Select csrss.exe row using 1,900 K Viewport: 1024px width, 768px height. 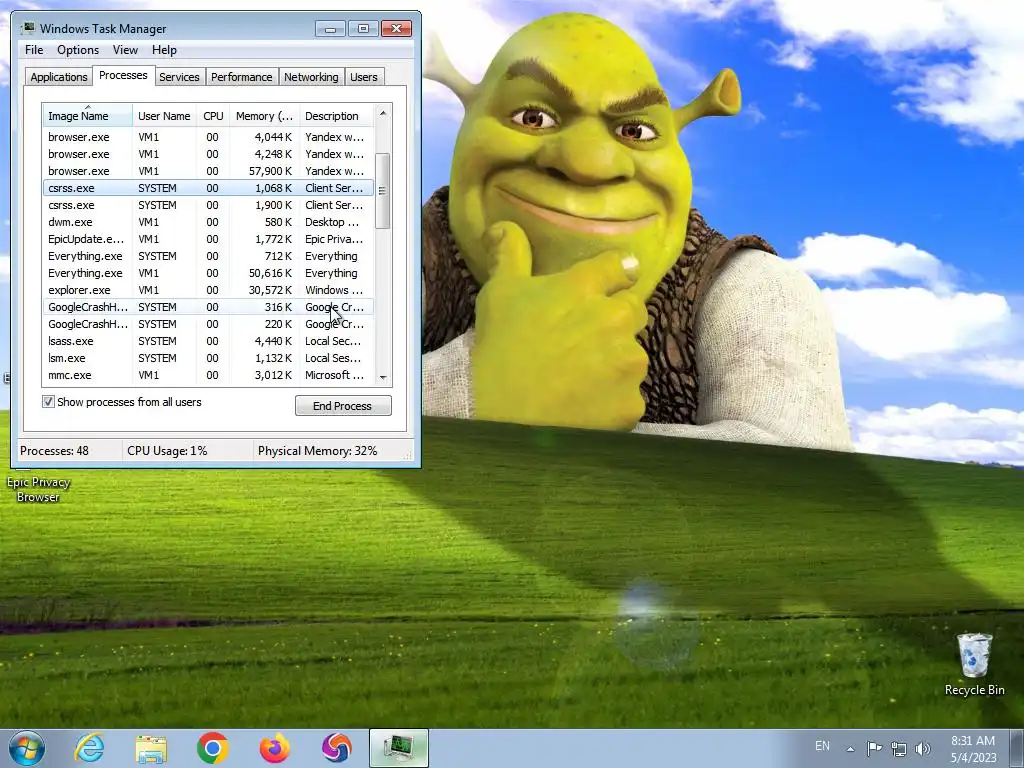point(208,205)
